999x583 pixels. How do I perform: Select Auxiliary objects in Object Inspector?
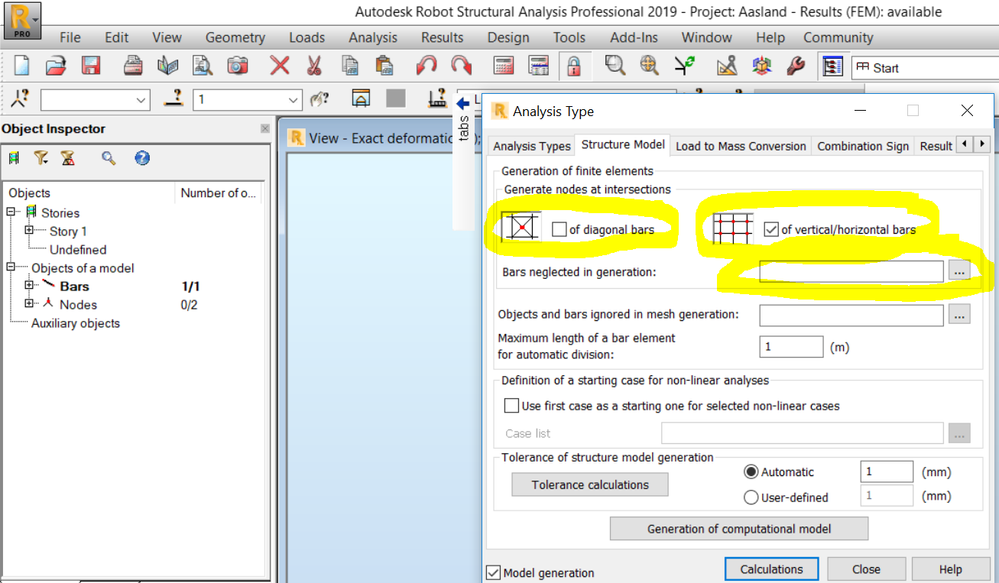point(75,323)
